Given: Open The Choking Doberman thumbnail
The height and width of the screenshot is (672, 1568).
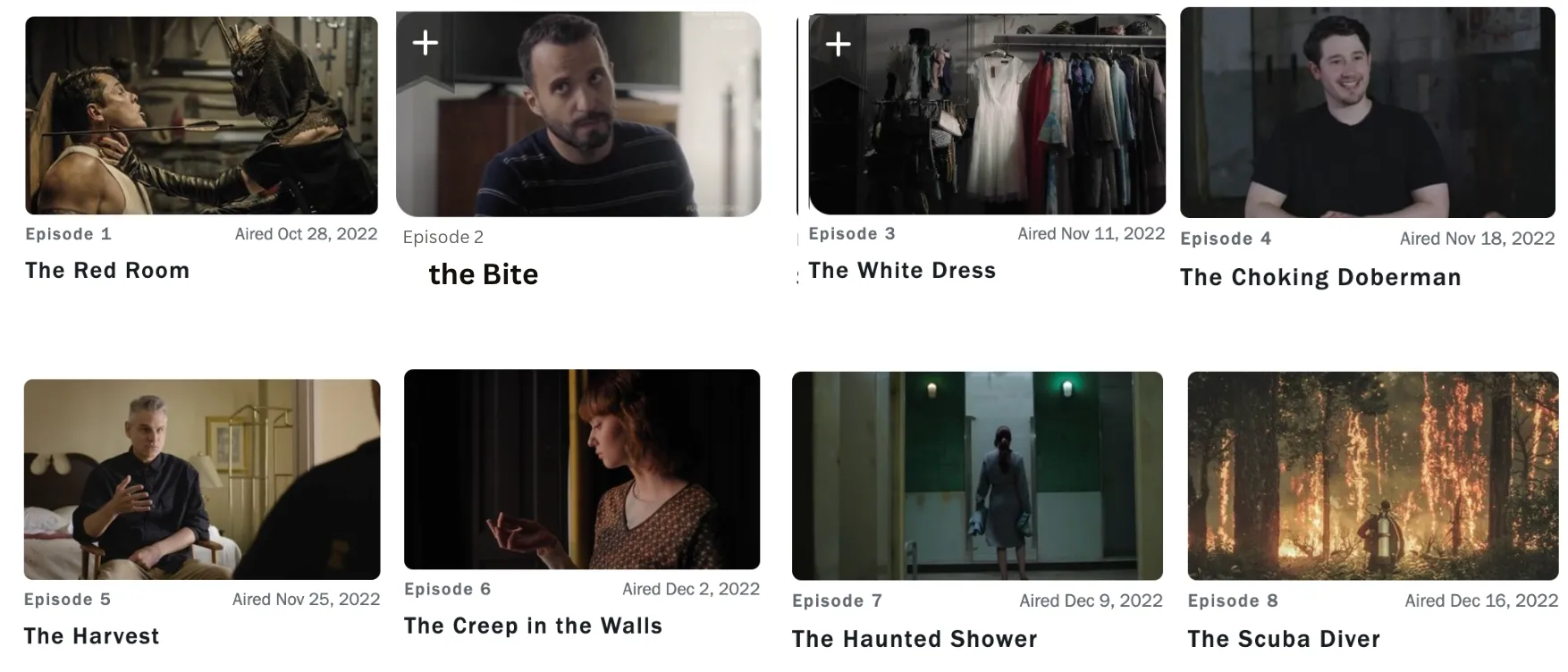Looking at the screenshot, I should [x=1368, y=113].
